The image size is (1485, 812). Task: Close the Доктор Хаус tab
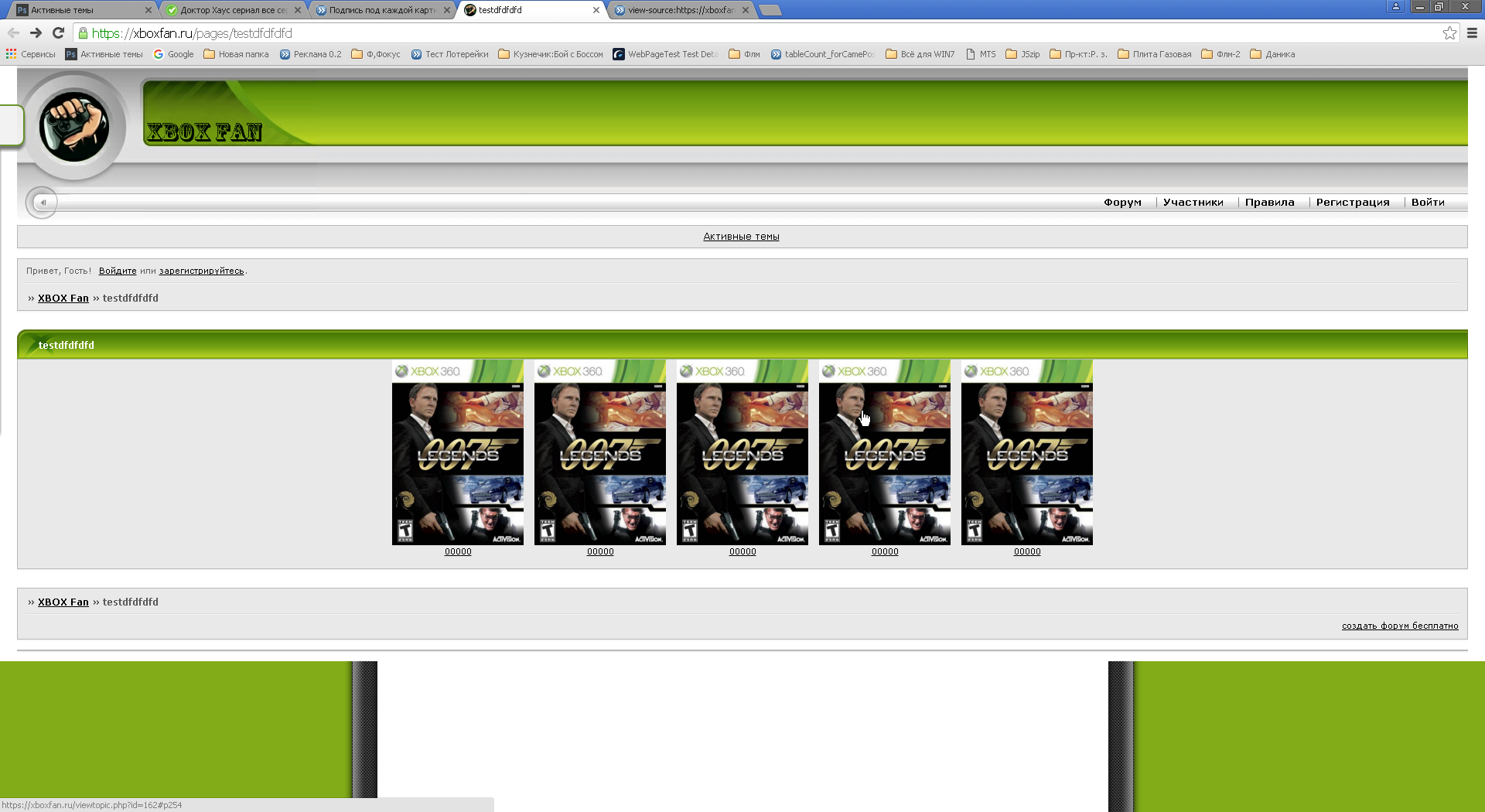[298, 10]
